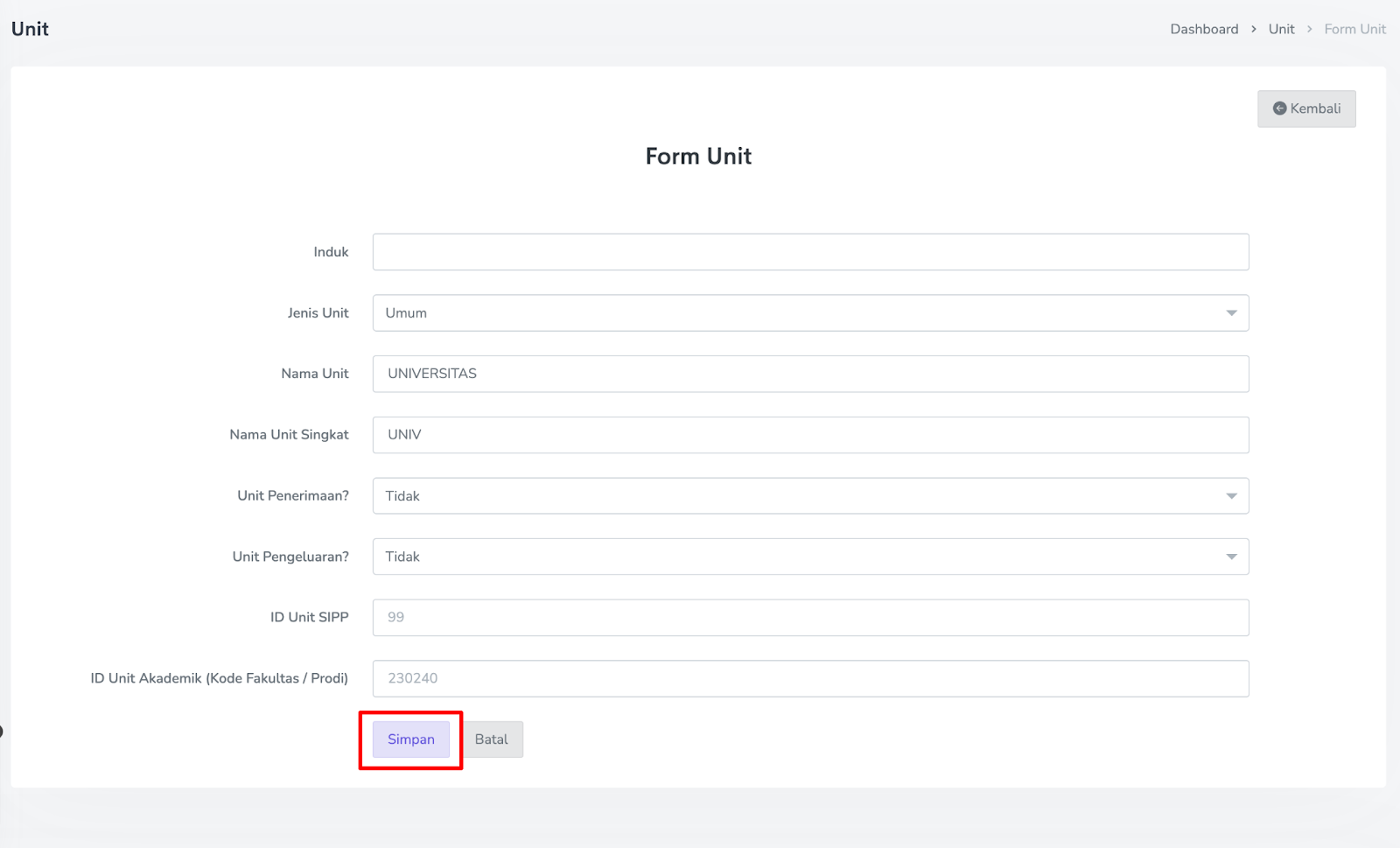
Task: Click the Simpan button
Action: coord(410,739)
